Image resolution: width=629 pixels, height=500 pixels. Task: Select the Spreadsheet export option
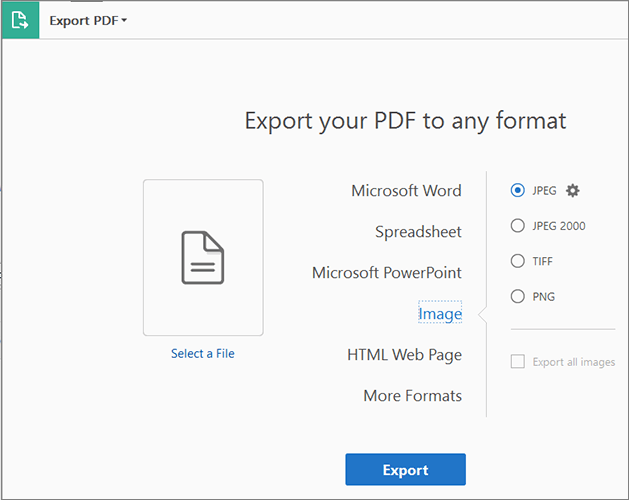418,232
